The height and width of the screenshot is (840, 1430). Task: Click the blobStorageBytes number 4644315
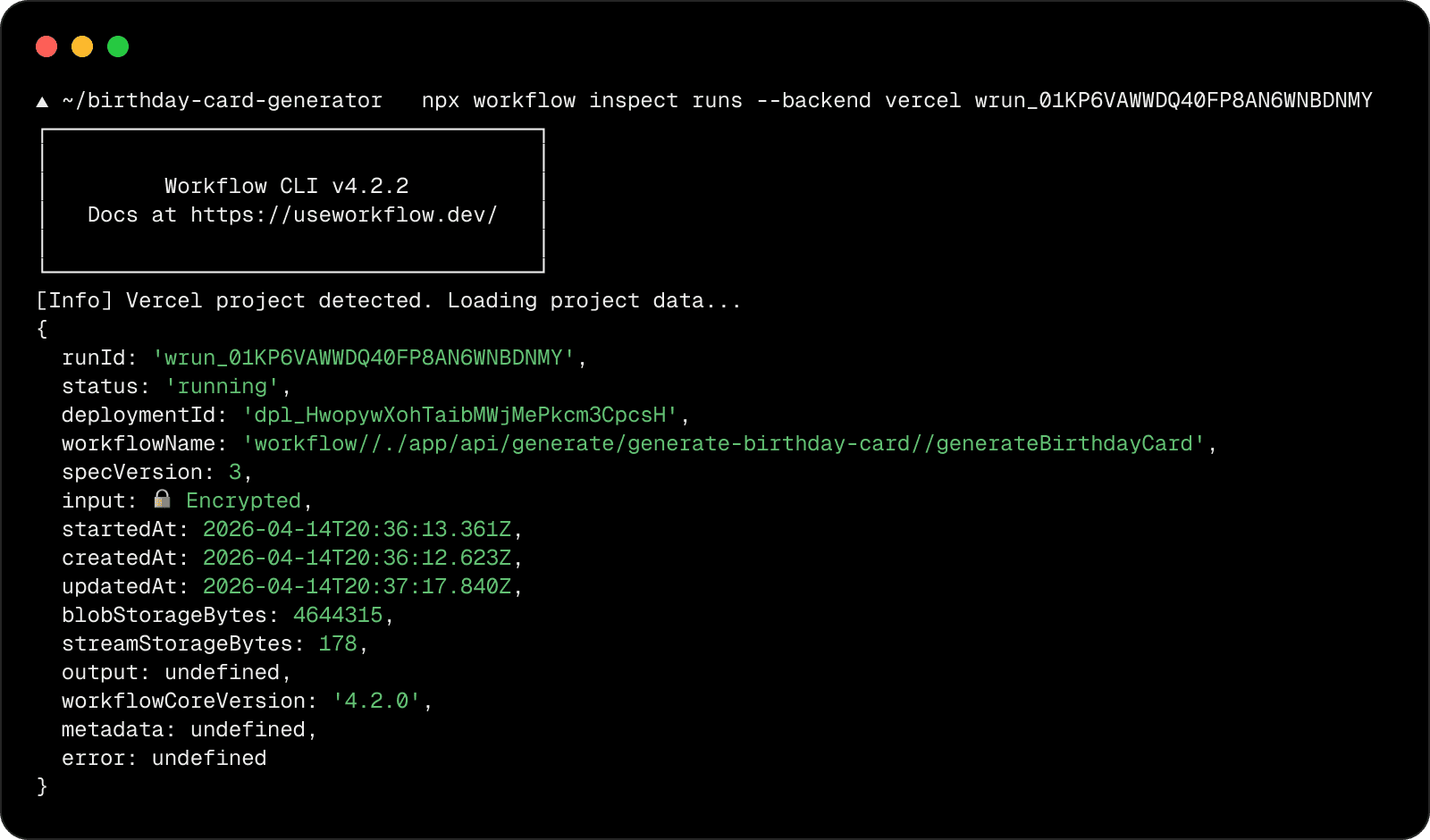(x=338, y=615)
